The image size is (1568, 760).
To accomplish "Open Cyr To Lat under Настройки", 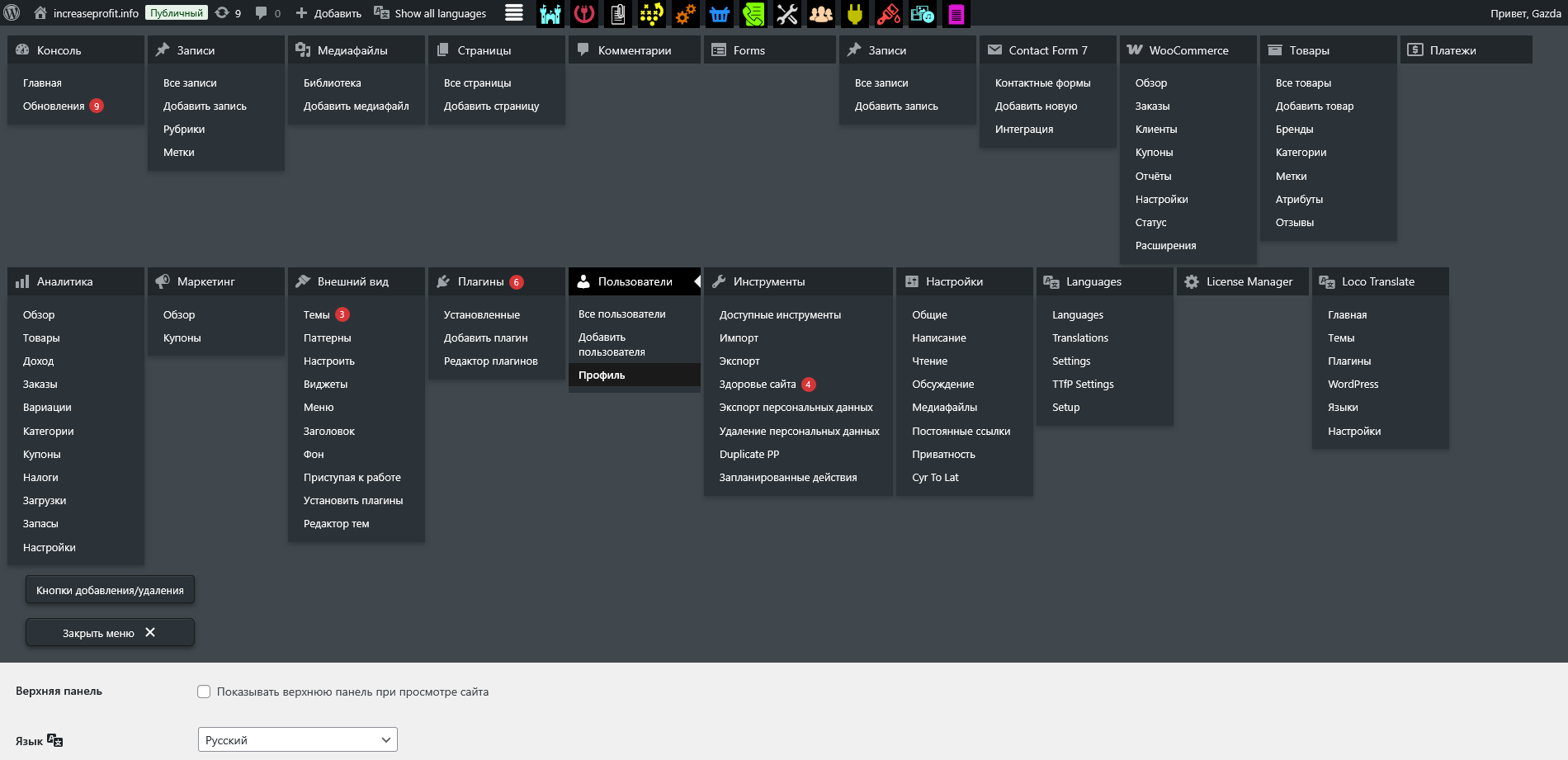I will coord(936,477).
